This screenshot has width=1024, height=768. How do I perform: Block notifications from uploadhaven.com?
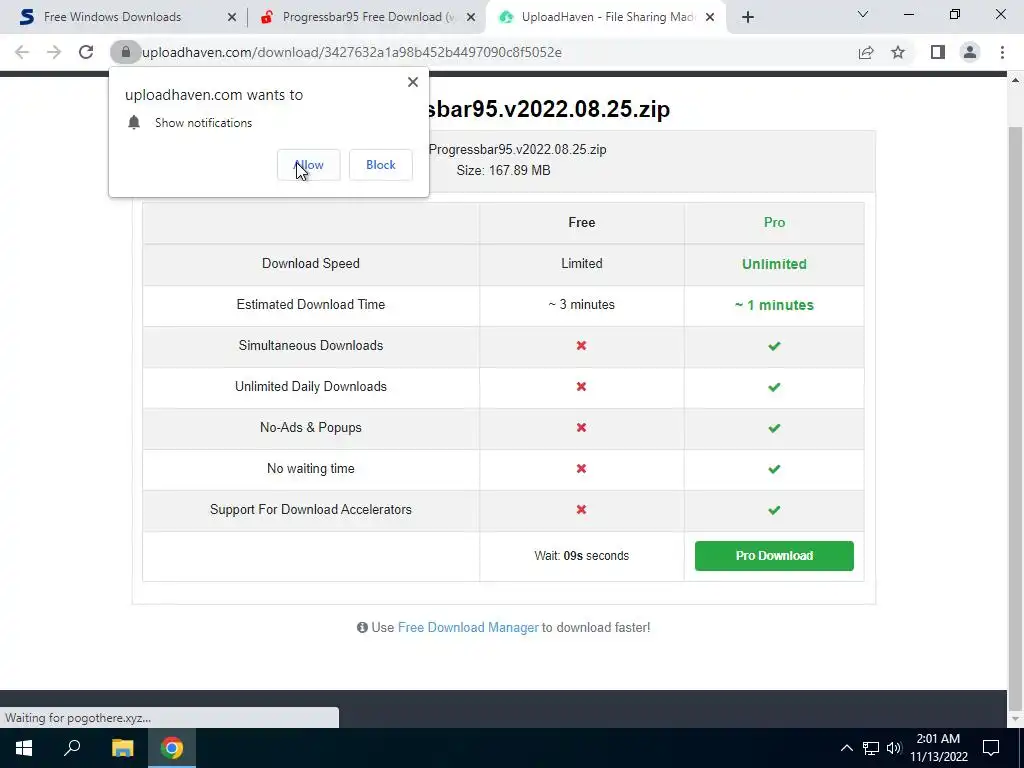pyautogui.click(x=381, y=165)
